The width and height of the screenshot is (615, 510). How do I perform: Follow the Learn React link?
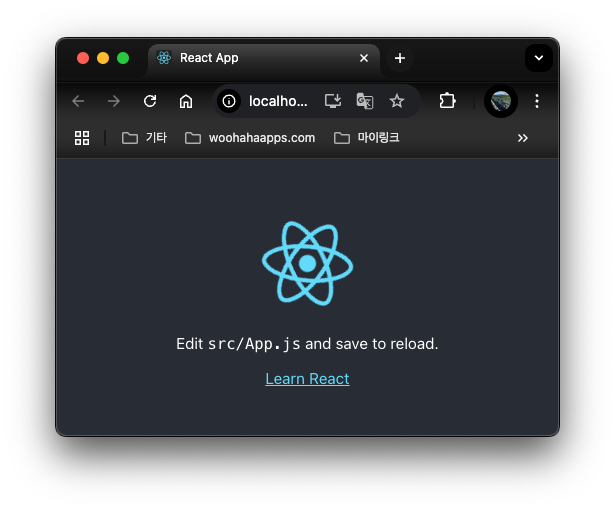pos(307,379)
